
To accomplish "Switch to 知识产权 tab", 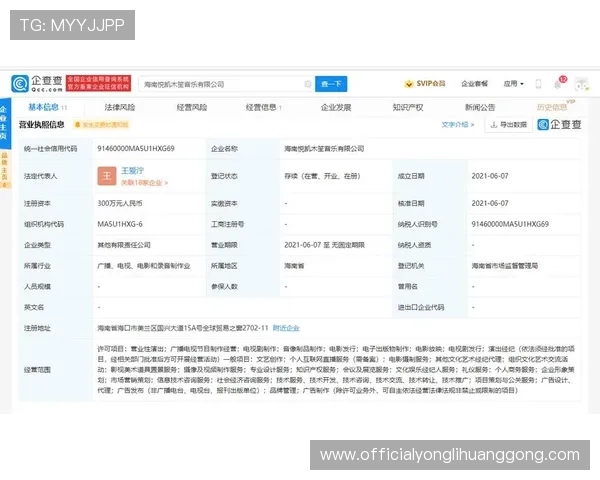I will pos(408,107).
